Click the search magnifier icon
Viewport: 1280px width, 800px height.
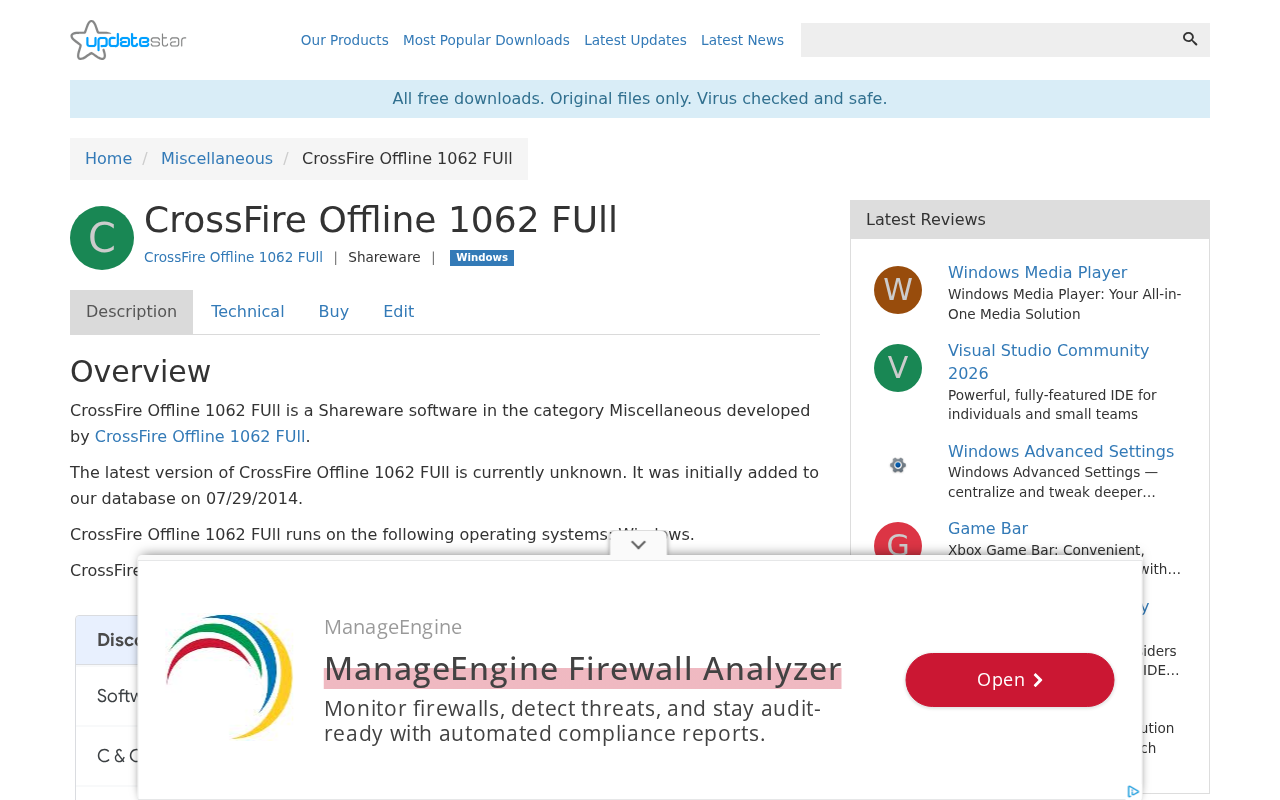[1190, 39]
